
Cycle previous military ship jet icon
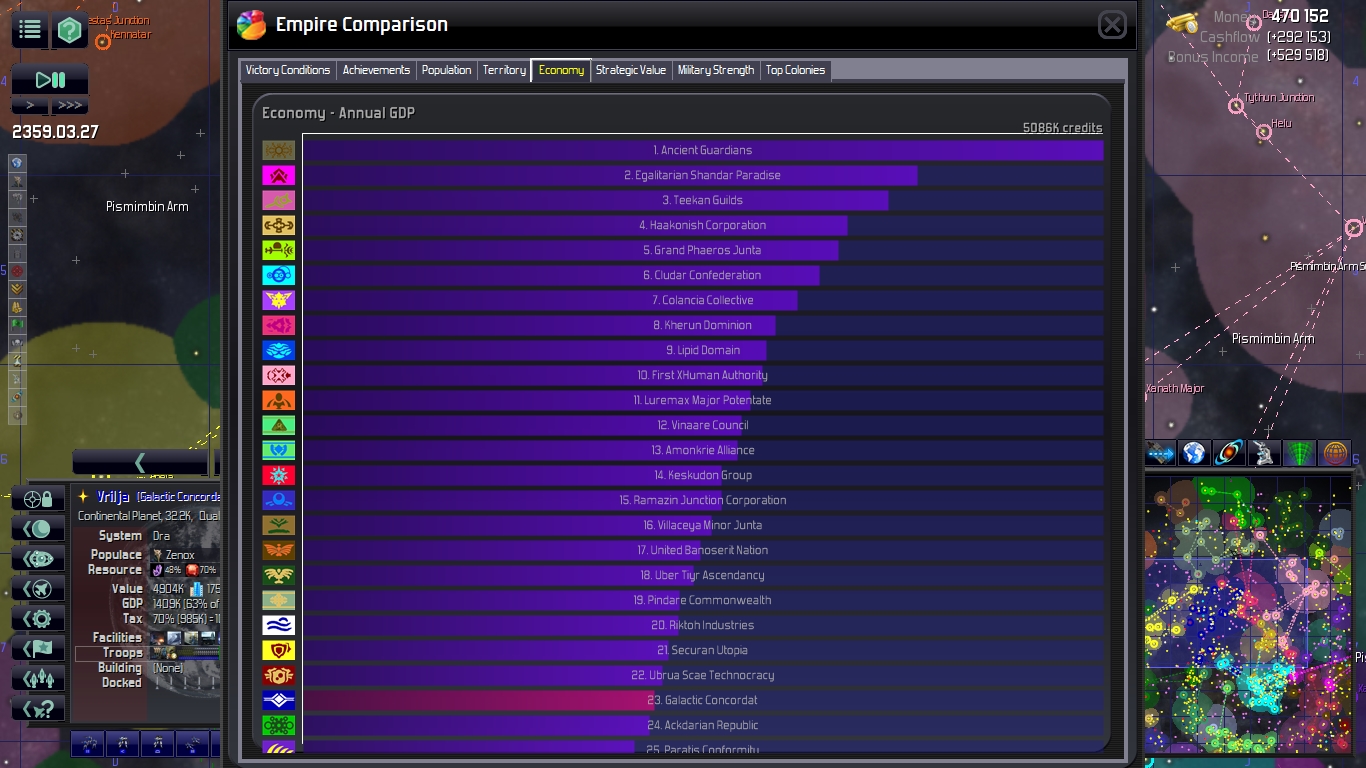38,589
